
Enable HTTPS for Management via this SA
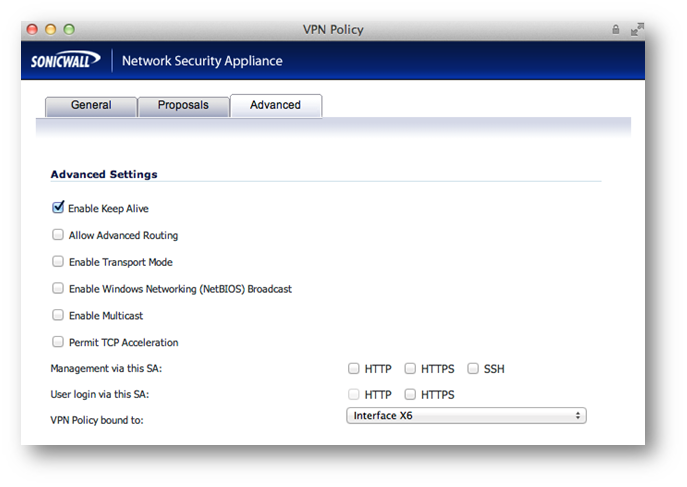point(410,368)
